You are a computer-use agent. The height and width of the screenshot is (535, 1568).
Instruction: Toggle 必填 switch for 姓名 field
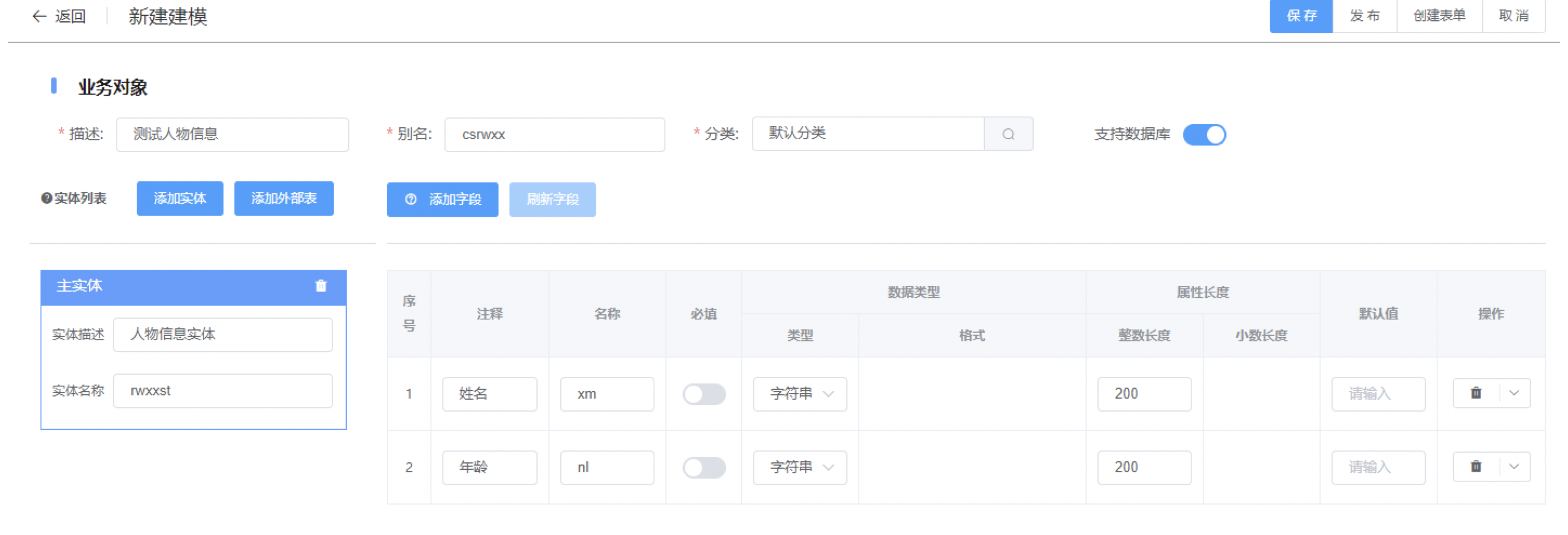pyautogui.click(x=703, y=394)
